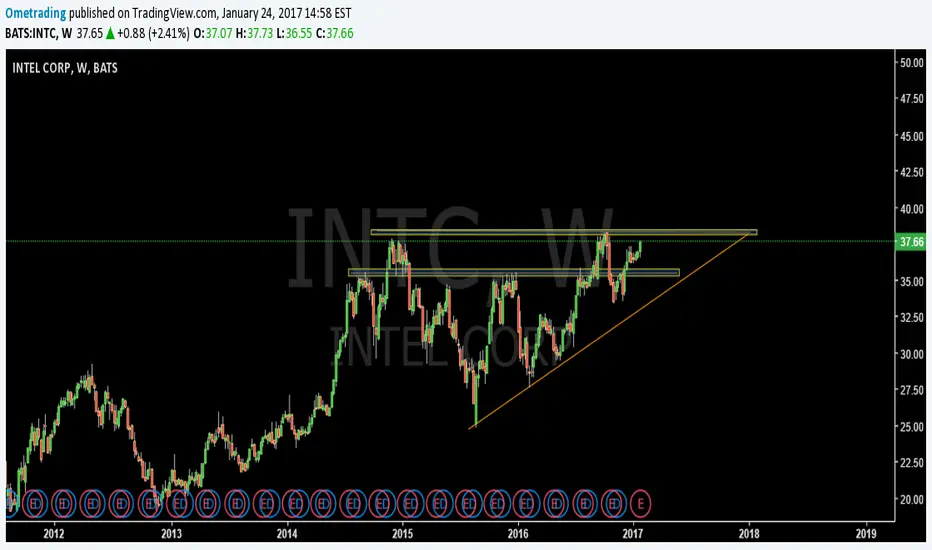This screenshot has width=932, height=550.
Task: Click the high value H:37.73
Action: tap(254, 33)
